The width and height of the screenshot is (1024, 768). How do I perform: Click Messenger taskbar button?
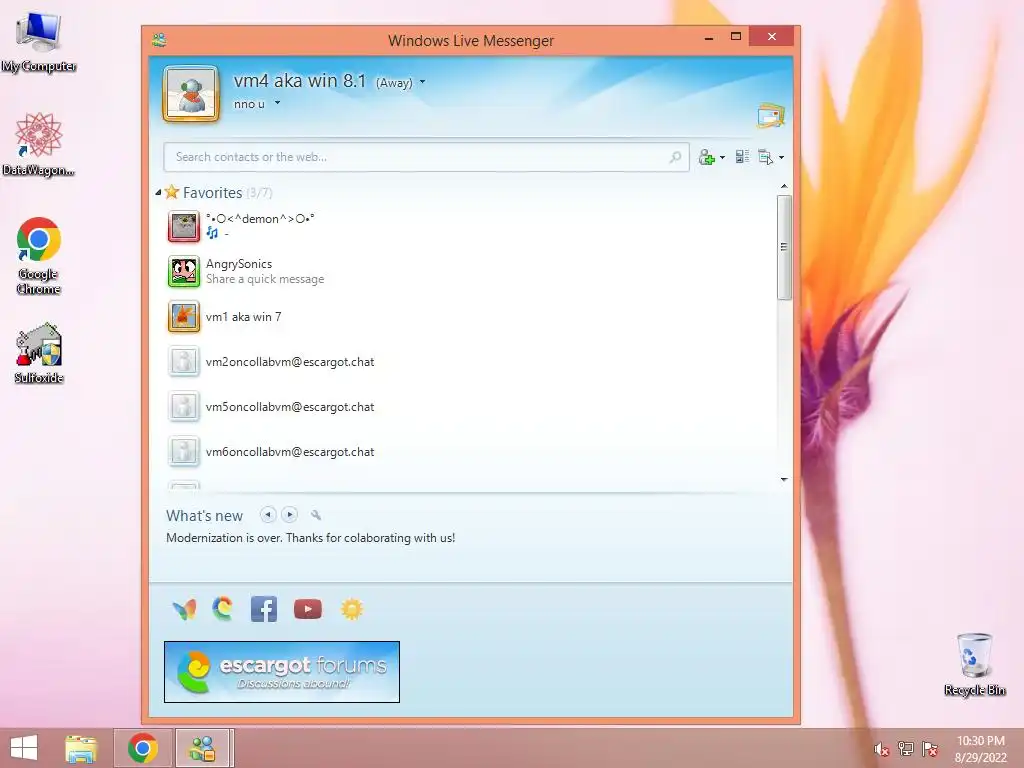(202, 748)
